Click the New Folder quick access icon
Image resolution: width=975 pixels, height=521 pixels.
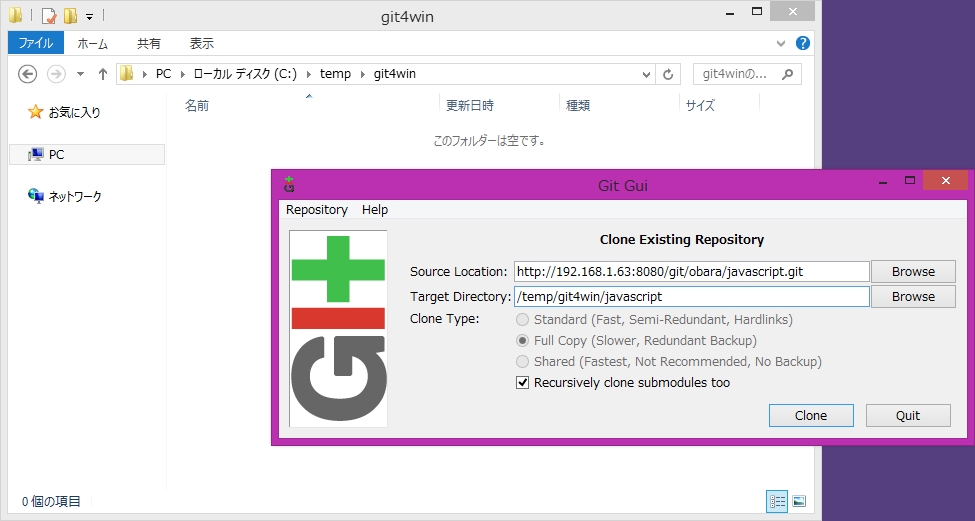(x=71, y=15)
